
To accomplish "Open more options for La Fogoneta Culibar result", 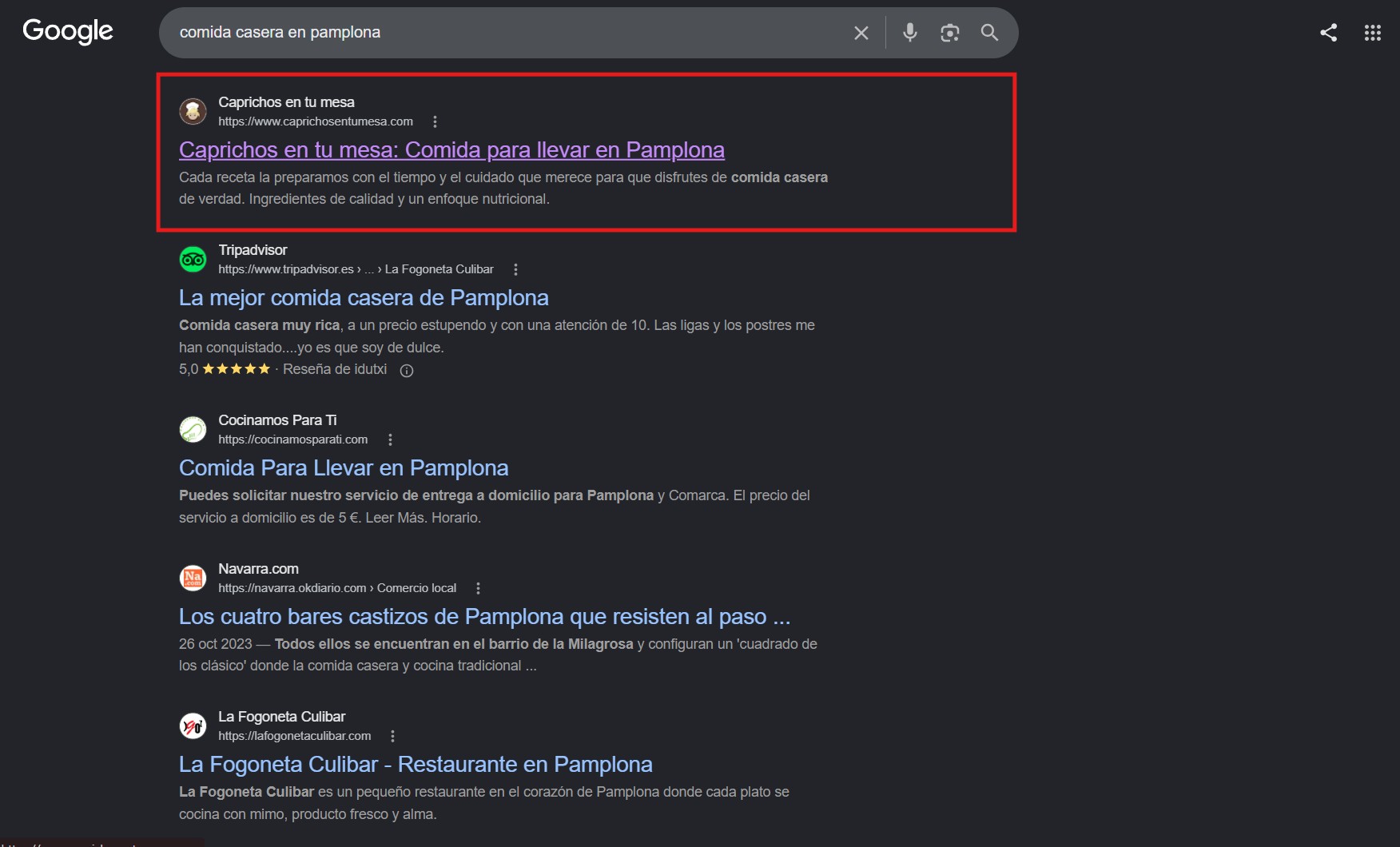I will 392,736.
